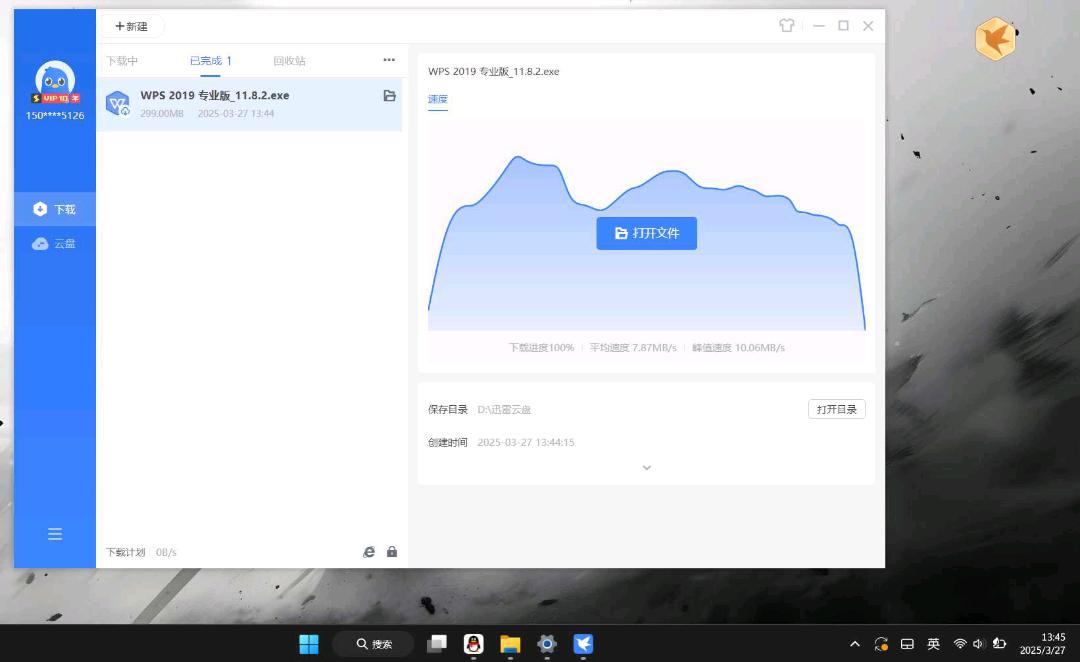
Task: Toggle the lock icon at the list bottom
Action: [392, 552]
